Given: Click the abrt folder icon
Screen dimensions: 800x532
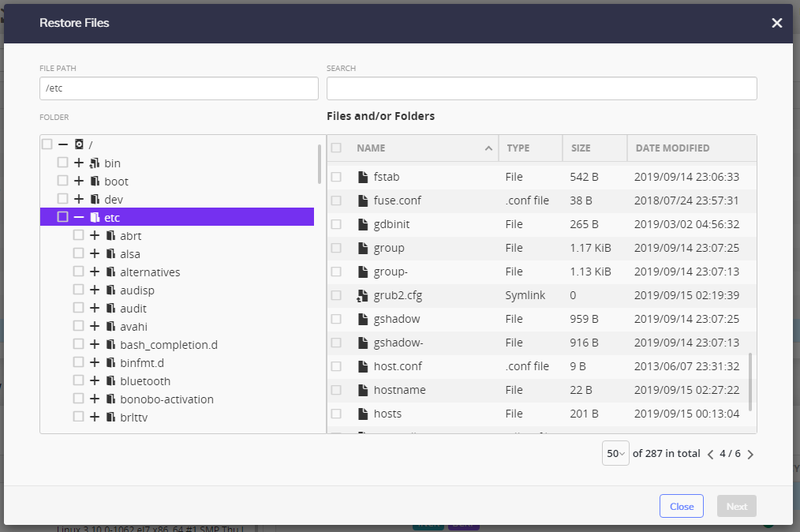Looking at the screenshot, I should tap(111, 235).
